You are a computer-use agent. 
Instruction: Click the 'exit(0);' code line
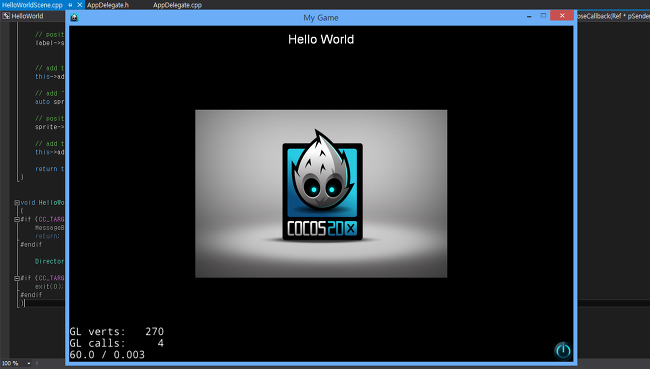[49, 286]
